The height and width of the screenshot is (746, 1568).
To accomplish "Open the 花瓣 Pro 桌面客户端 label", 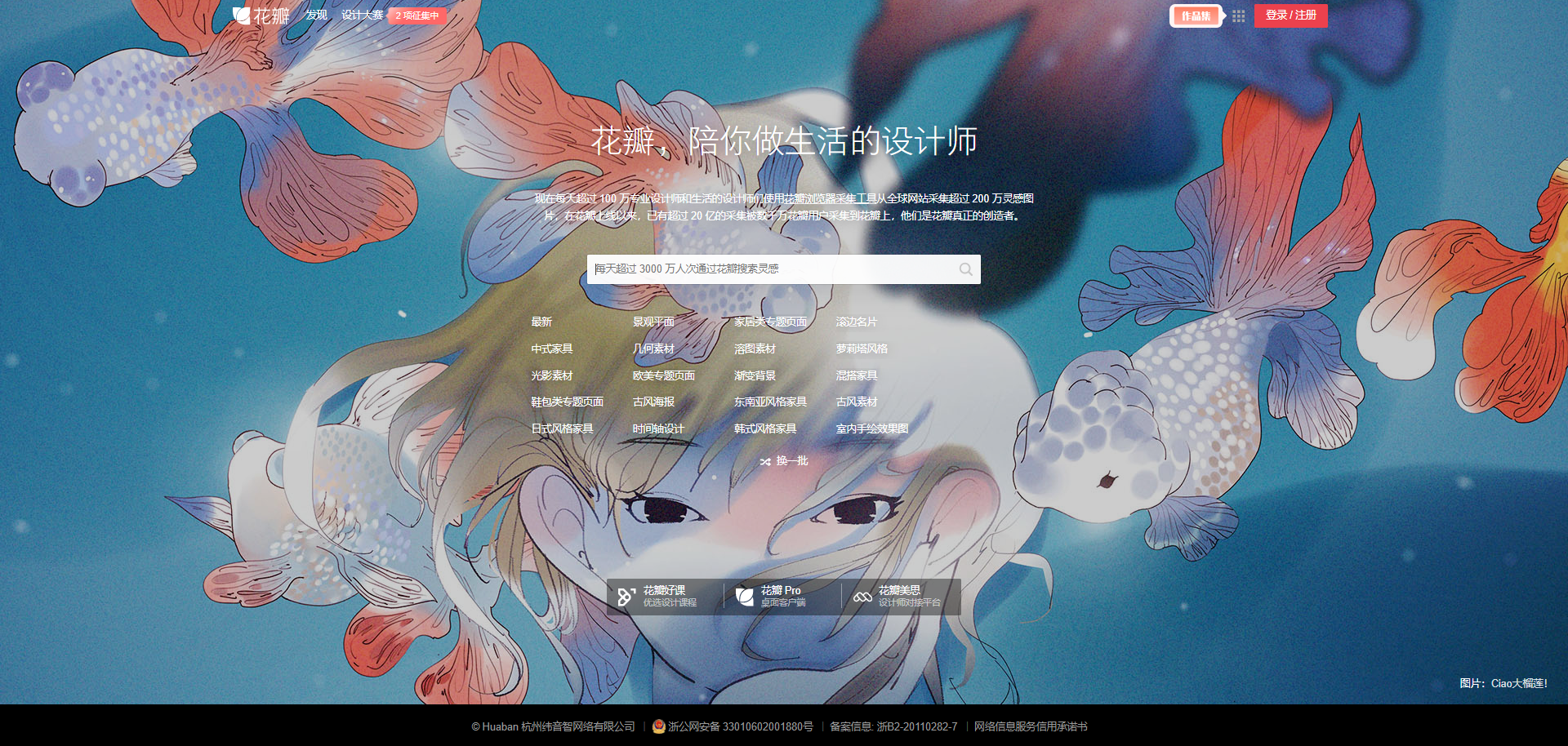I will (x=783, y=597).
